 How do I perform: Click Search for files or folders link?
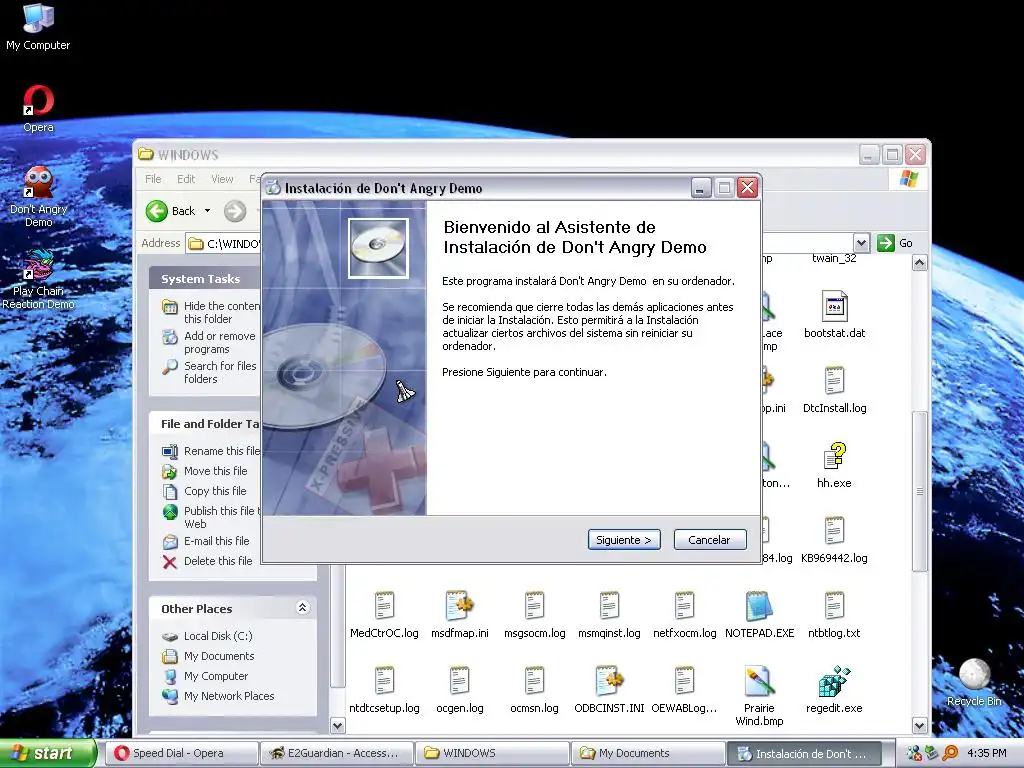click(x=210, y=372)
